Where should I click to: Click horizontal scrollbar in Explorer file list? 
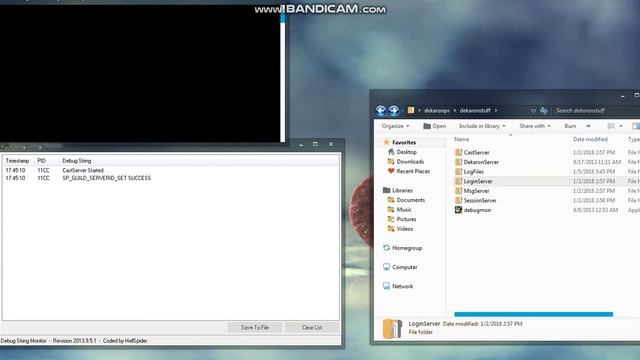click(x=533, y=314)
